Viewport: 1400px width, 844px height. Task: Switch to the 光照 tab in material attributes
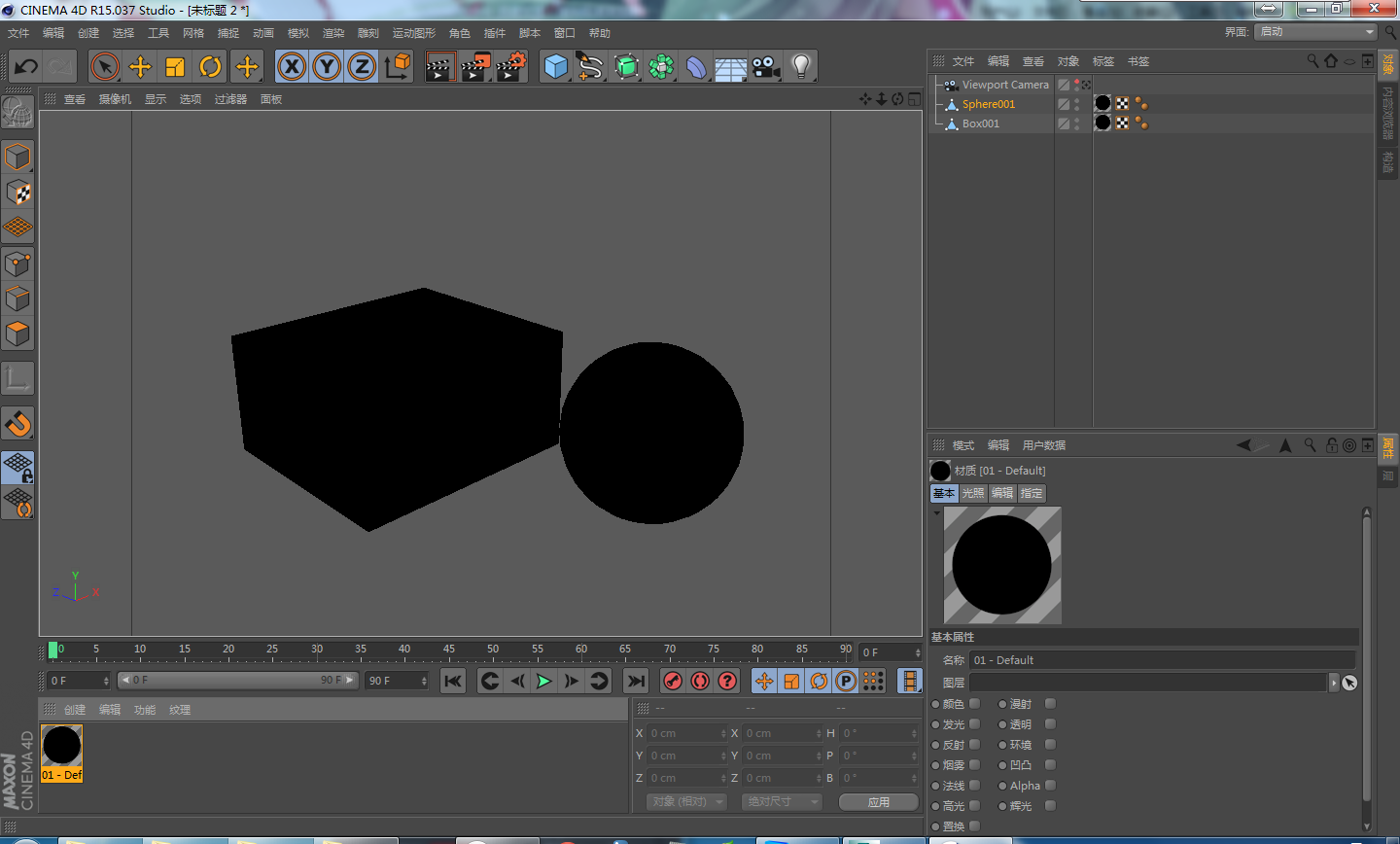(972, 493)
